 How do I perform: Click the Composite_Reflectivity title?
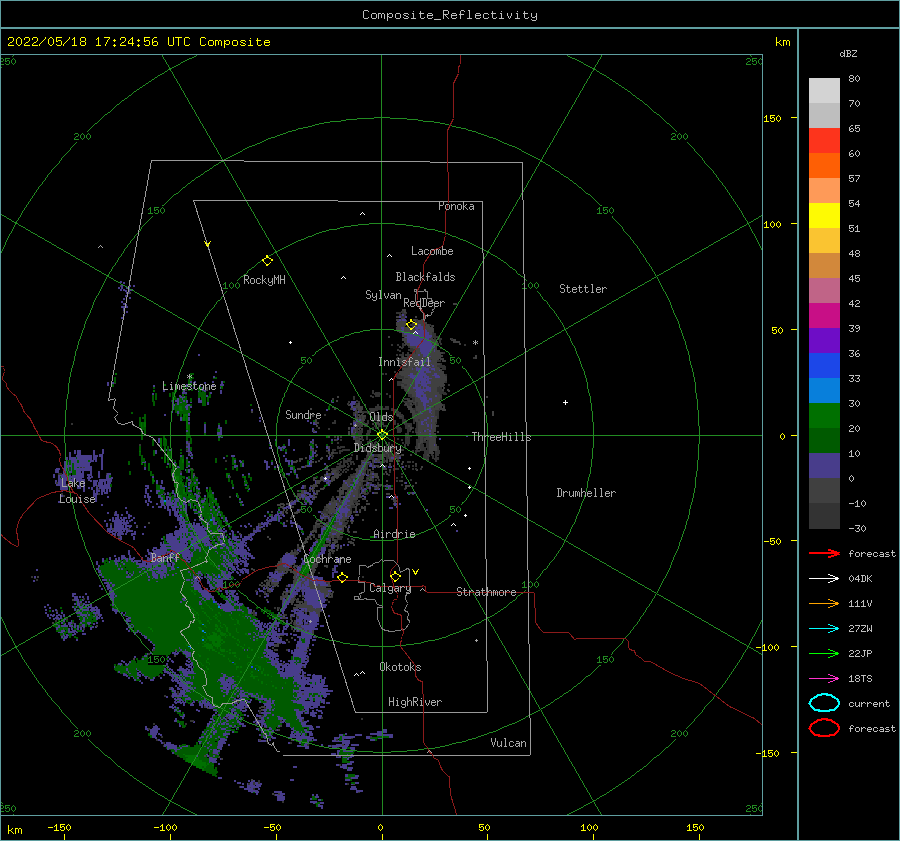point(449,15)
